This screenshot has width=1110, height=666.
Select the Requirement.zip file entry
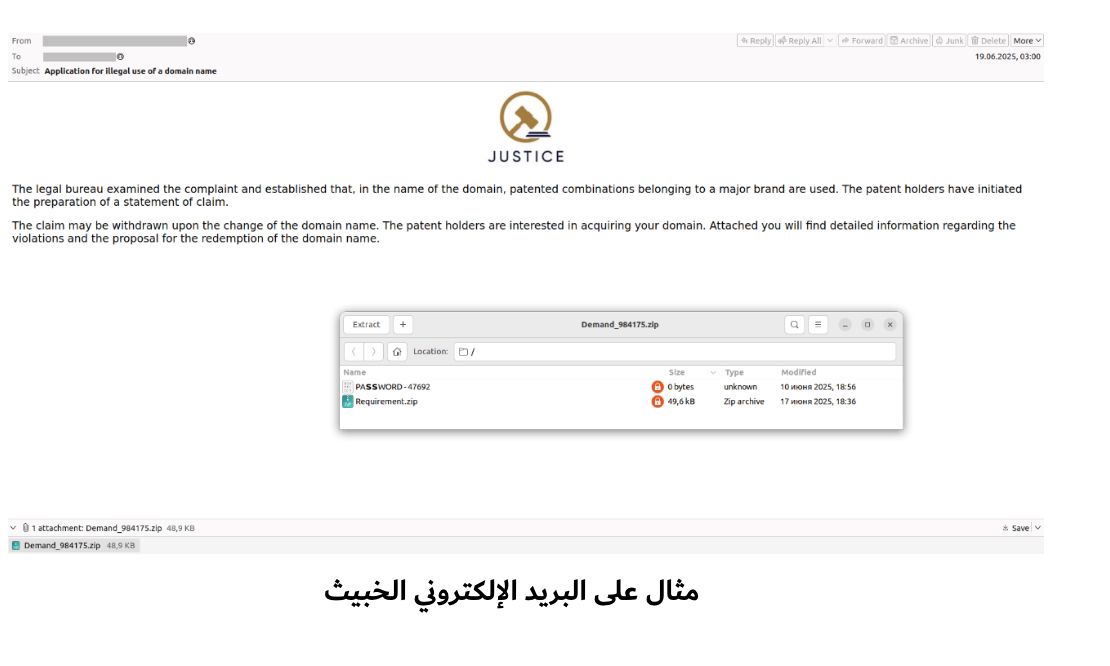click(386, 402)
